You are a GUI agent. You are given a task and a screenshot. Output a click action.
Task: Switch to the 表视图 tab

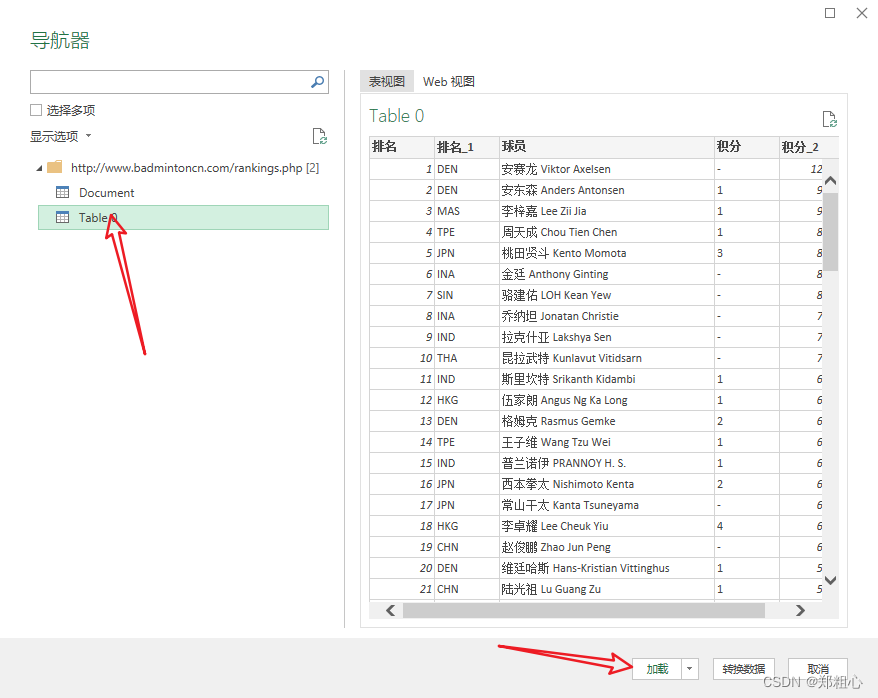(386, 81)
